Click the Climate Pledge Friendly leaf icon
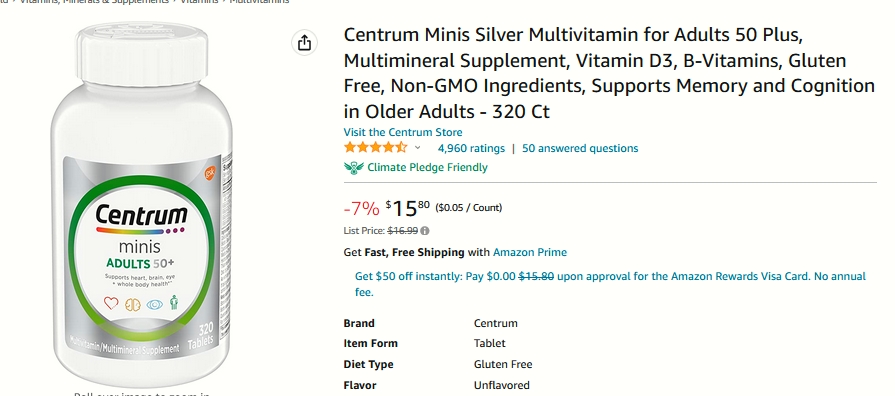Screen dimensions: 895x396 click(x=353, y=168)
